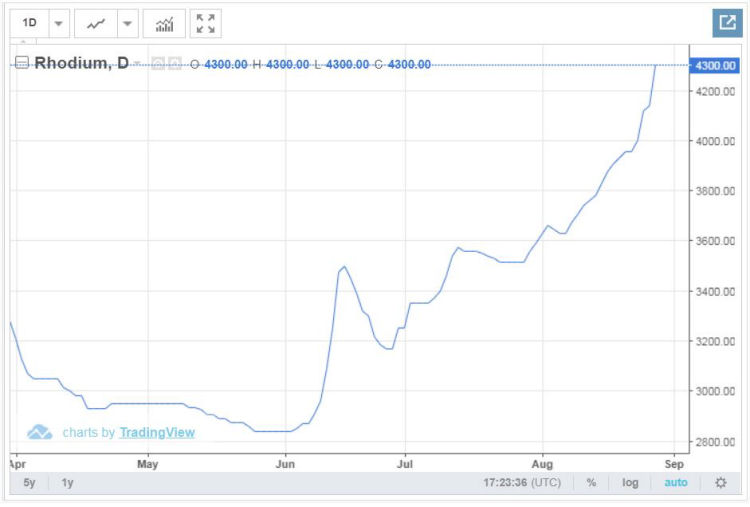Click the 4000.00 price axis label

715,141
